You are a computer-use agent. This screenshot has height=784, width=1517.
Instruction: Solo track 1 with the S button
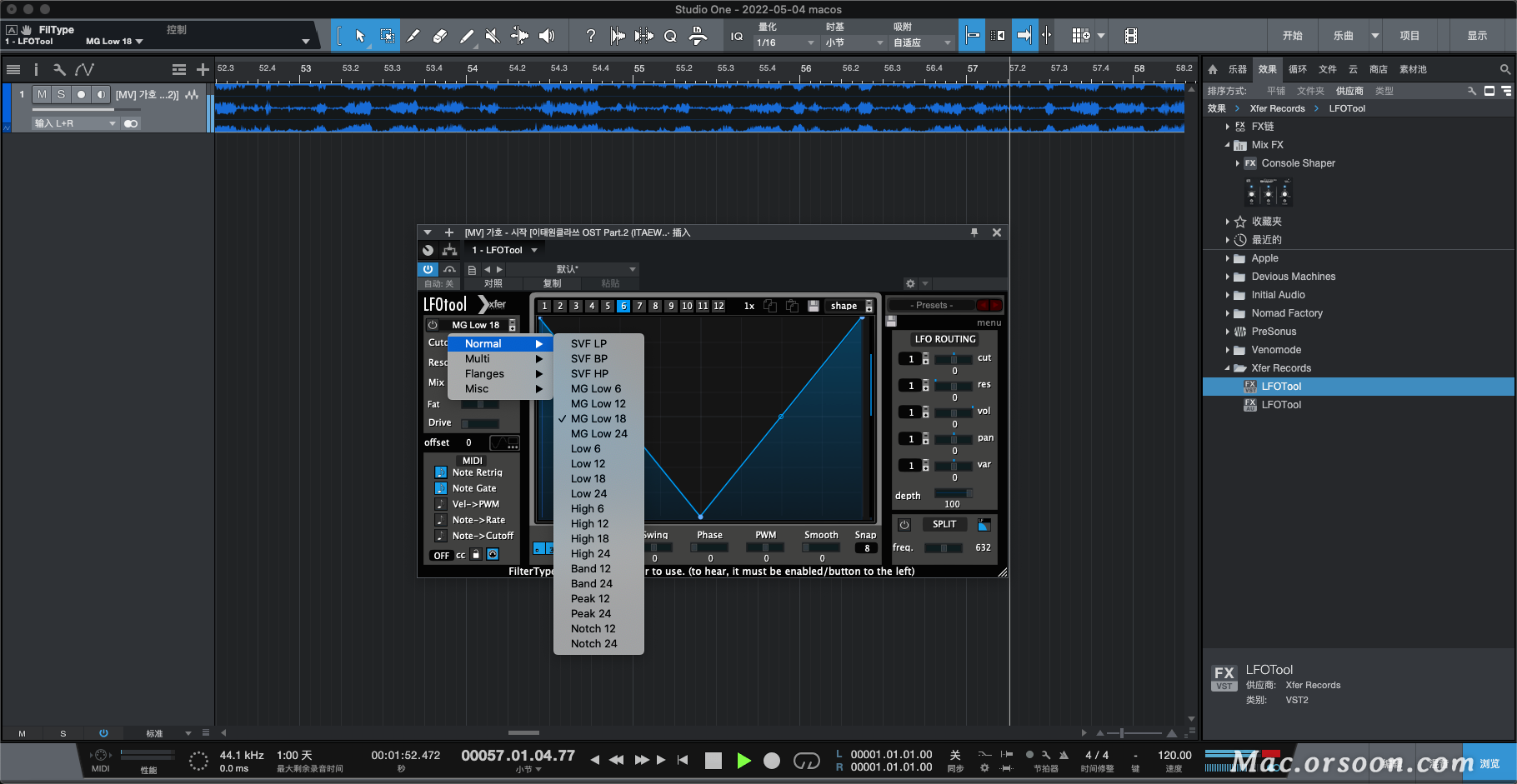pos(61,94)
